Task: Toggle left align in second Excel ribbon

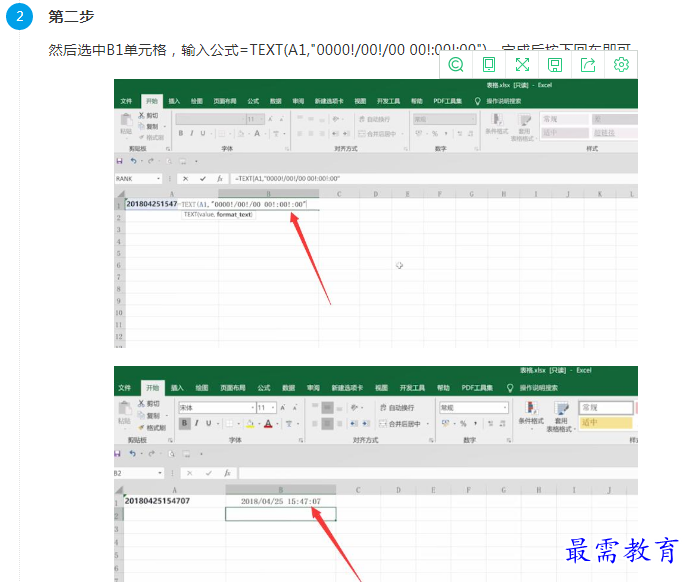Action: [x=315, y=423]
